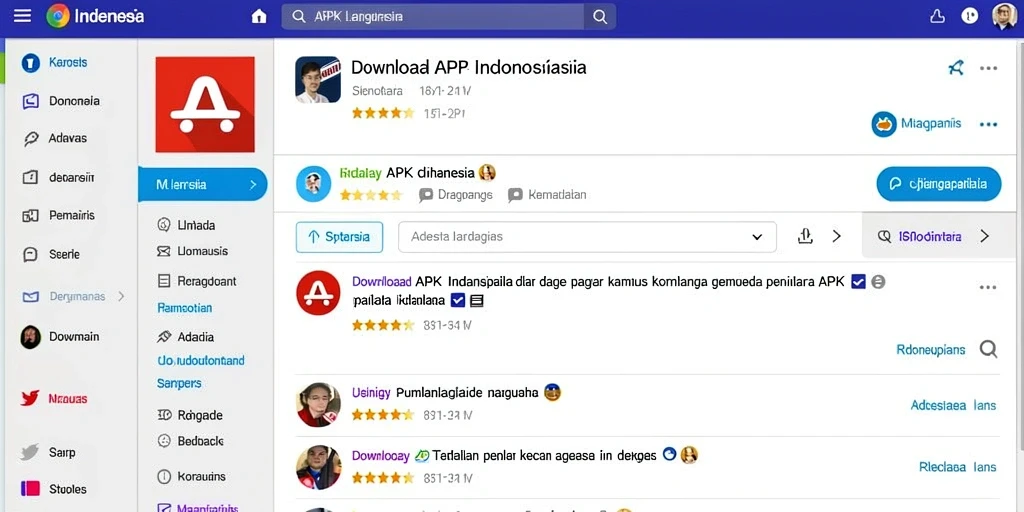
Task: Go to the home icon
Action: 259,17
